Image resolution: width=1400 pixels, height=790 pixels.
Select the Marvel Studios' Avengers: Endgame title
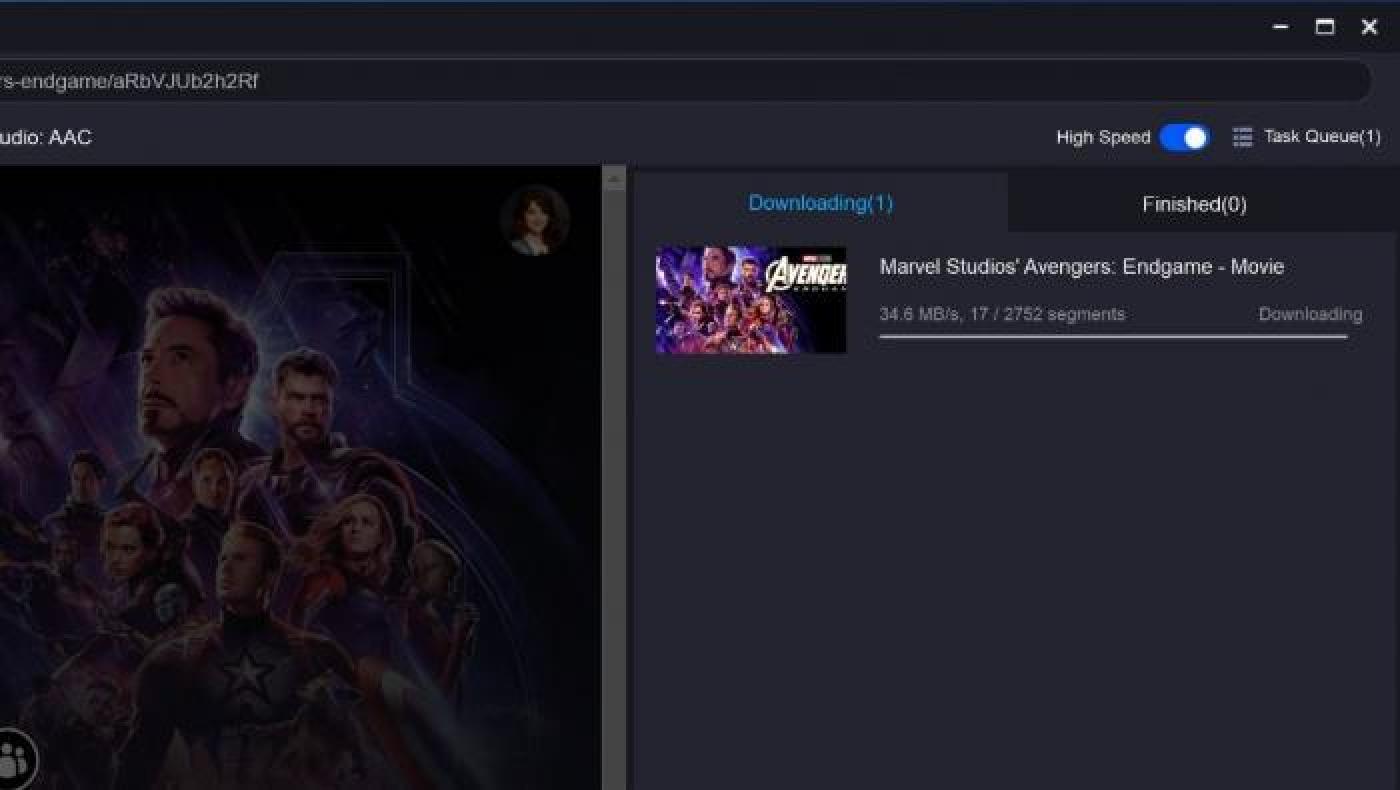click(x=1081, y=267)
